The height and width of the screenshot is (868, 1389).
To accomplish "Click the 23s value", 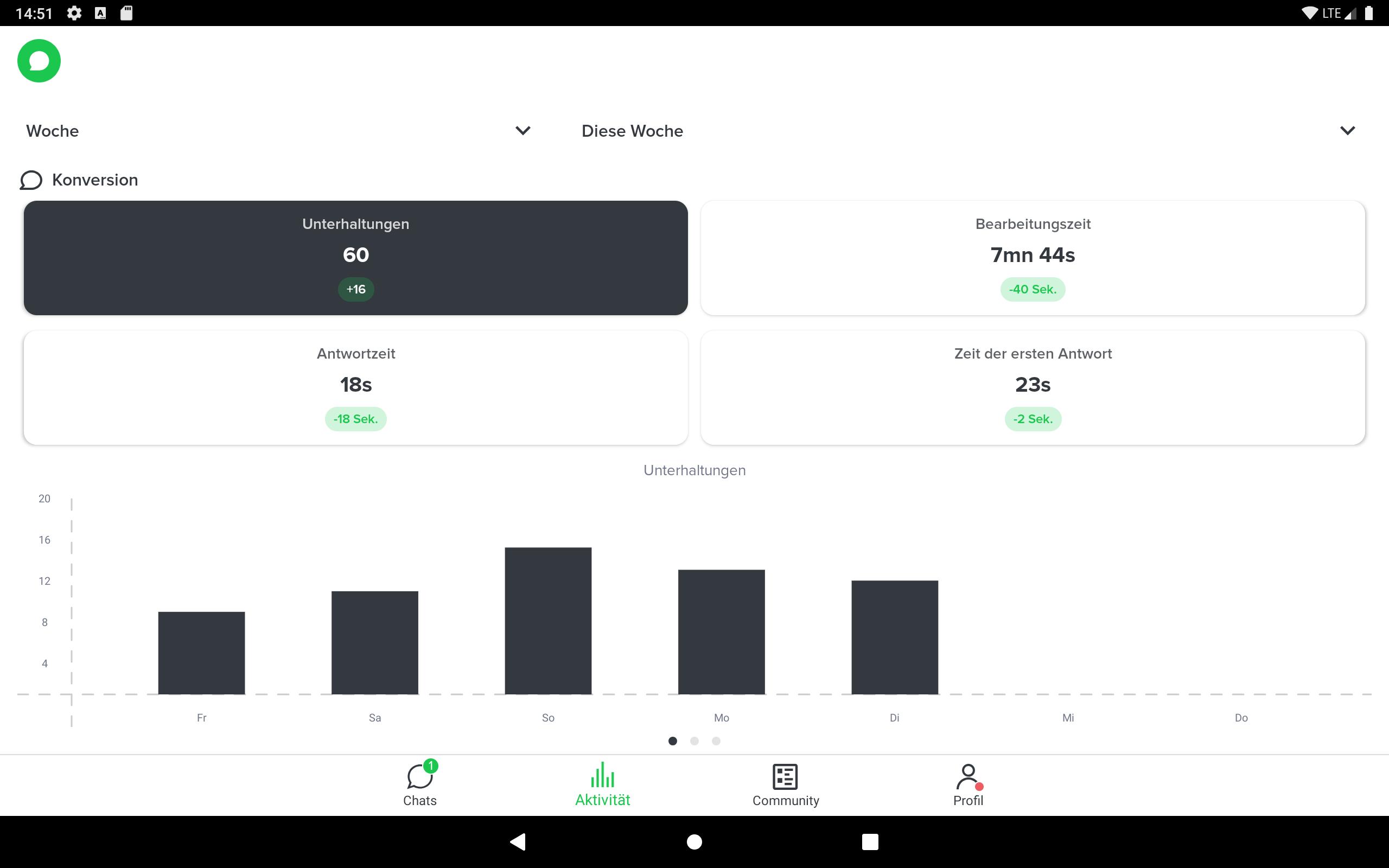I will click(x=1033, y=385).
